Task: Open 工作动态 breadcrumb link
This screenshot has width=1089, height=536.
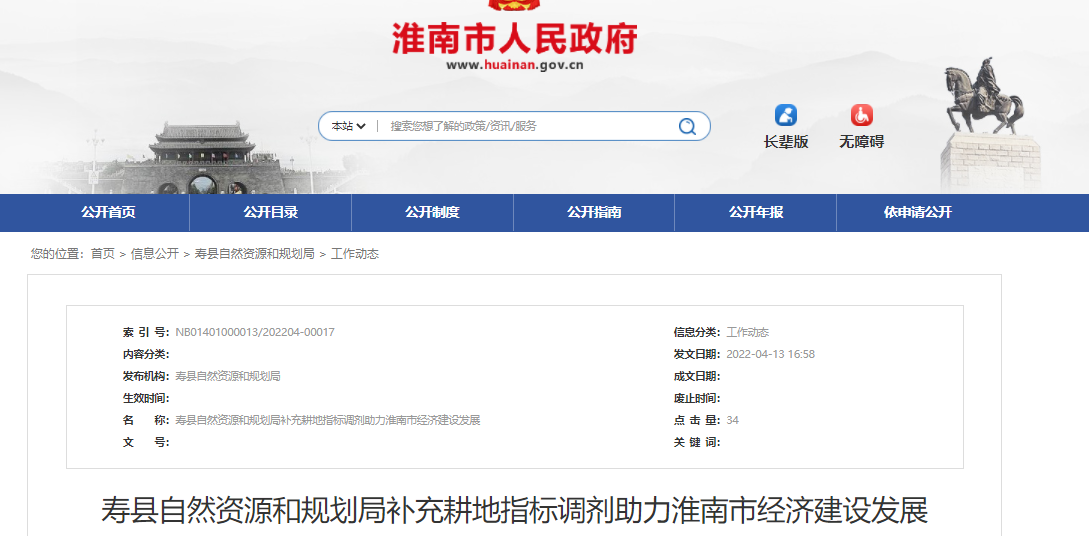Action: 355,254
